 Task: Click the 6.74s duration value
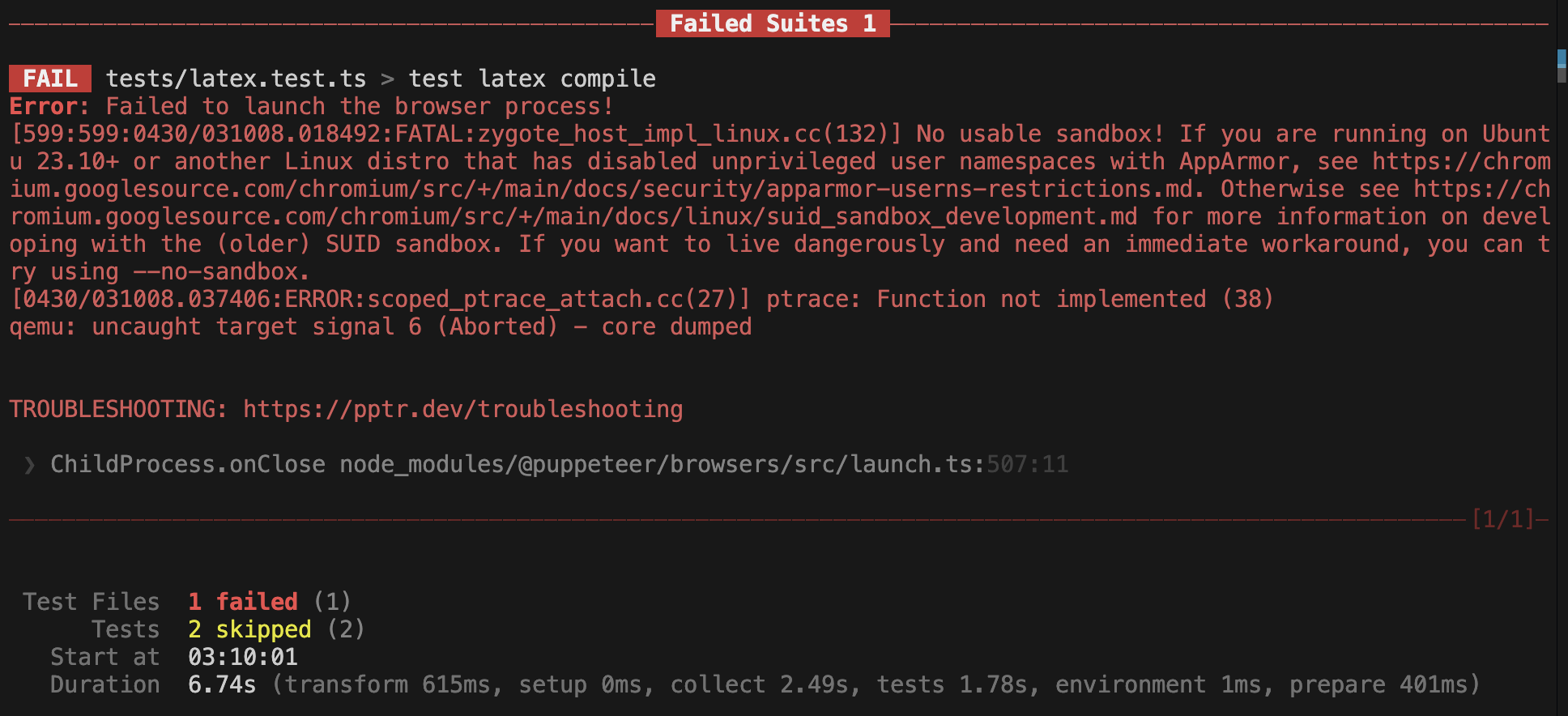[x=222, y=685]
